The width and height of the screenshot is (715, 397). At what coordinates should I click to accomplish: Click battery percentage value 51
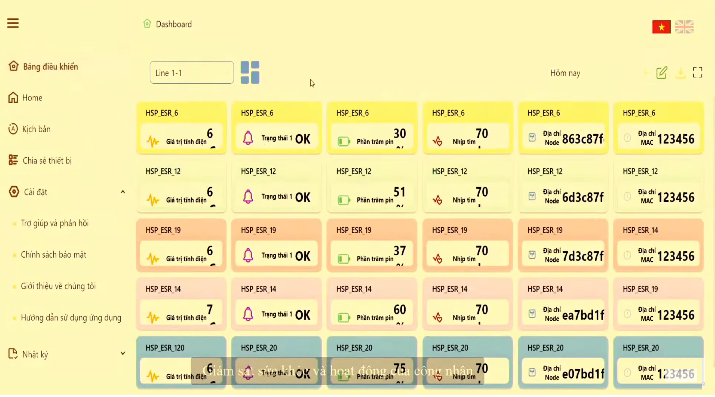point(399,192)
